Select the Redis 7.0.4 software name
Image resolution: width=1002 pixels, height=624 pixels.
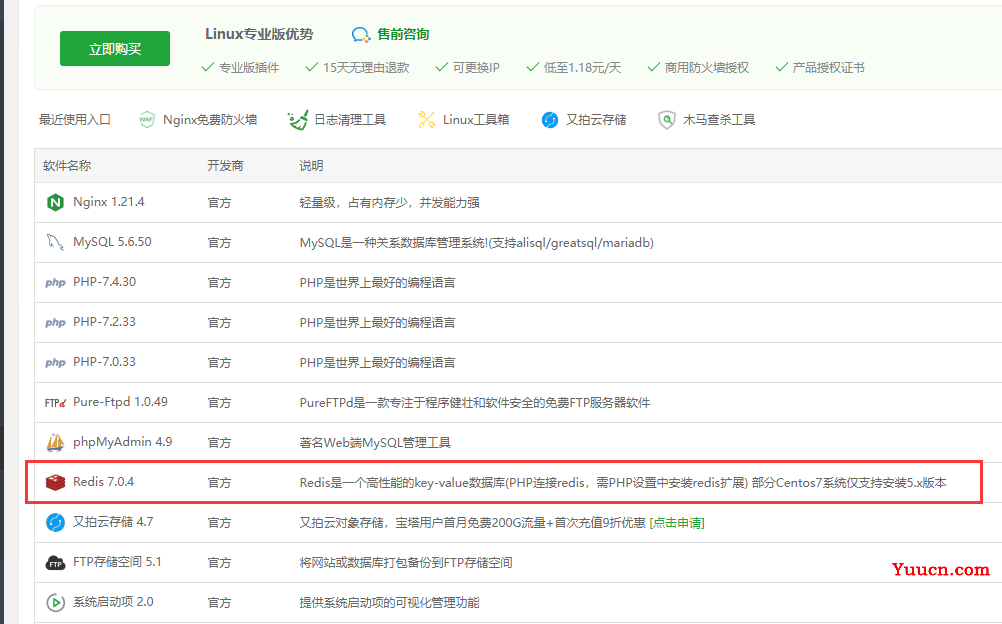click(104, 482)
